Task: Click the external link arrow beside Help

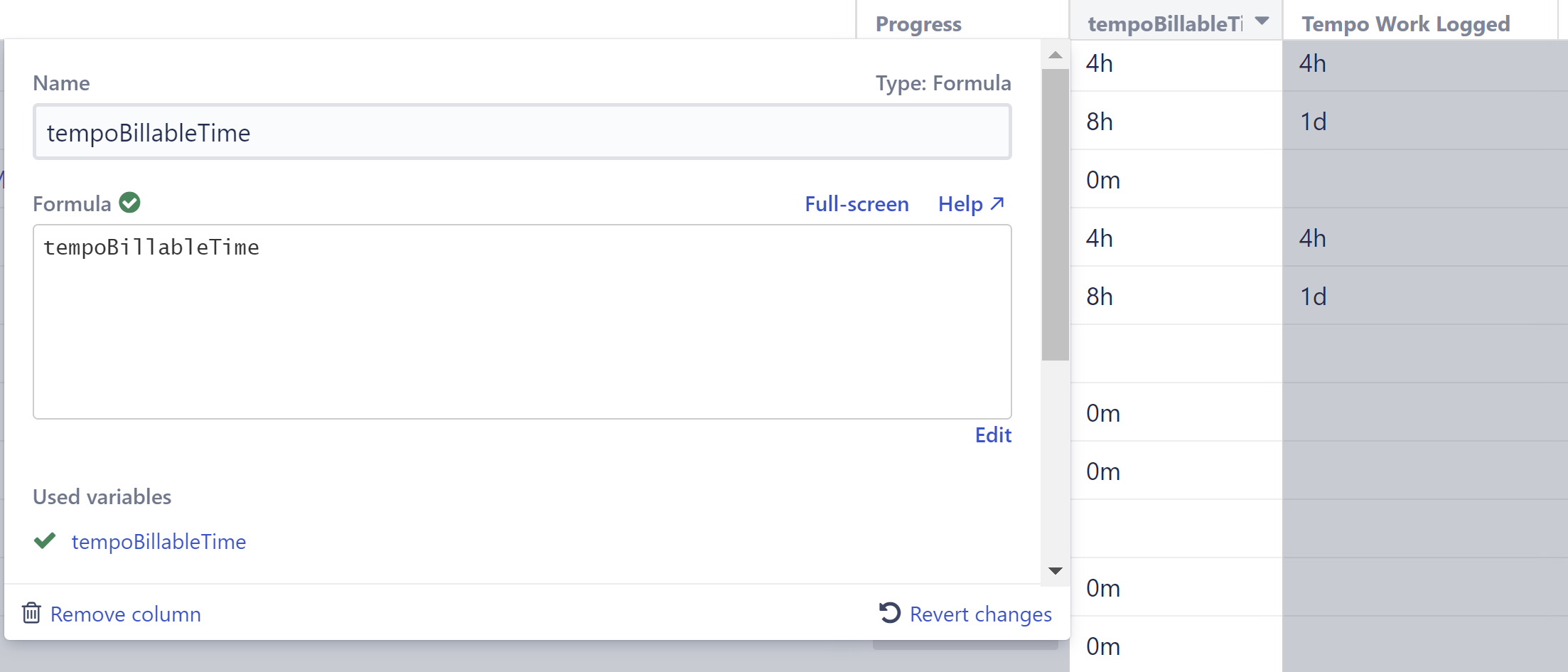Action: tap(997, 203)
